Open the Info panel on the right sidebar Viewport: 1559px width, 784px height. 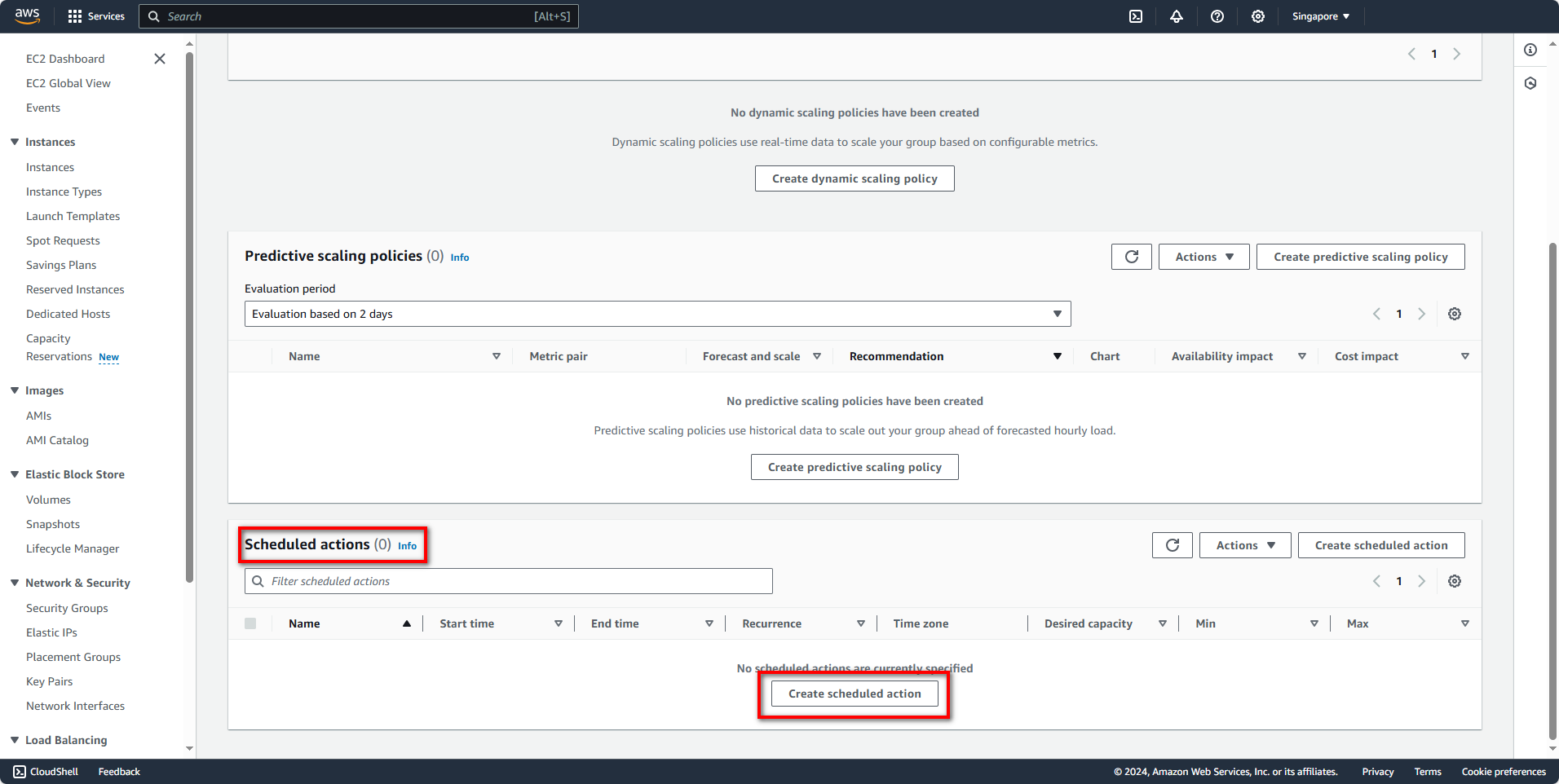1530,50
